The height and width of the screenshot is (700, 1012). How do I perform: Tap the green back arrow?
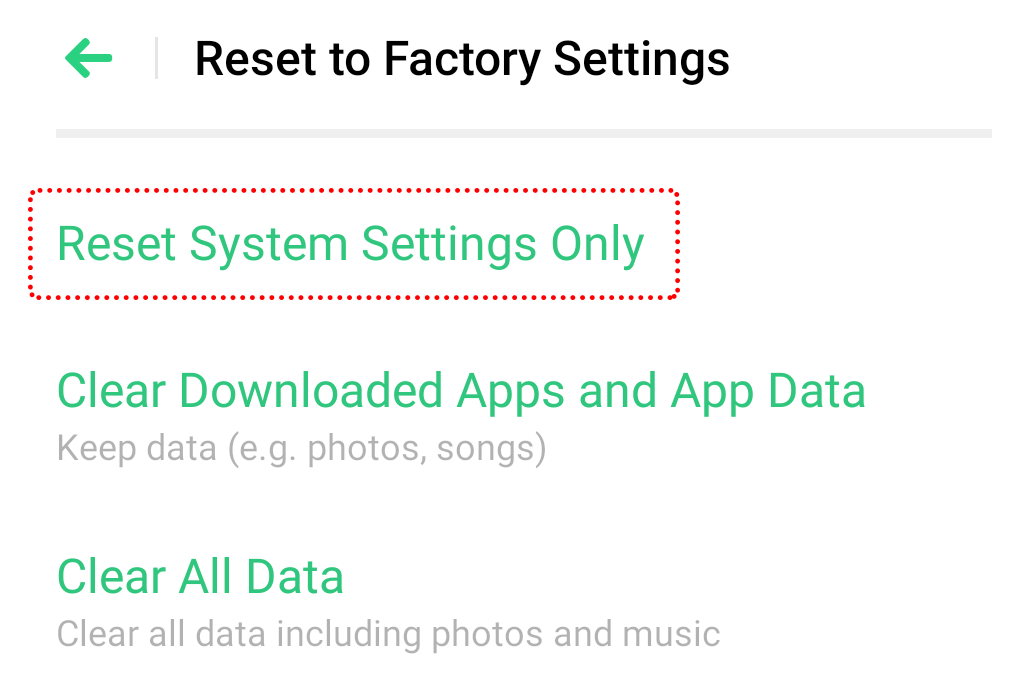point(89,59)
